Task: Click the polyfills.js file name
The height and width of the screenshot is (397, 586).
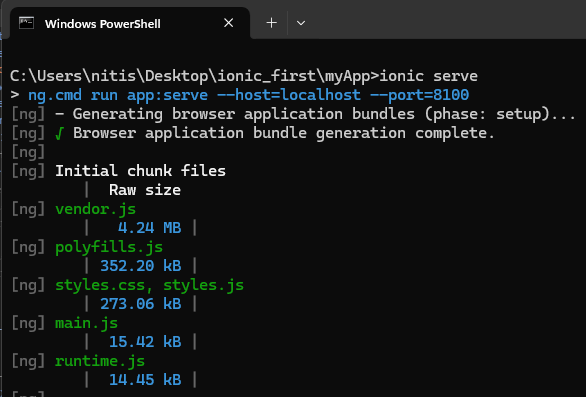Action: click(109, 247)
